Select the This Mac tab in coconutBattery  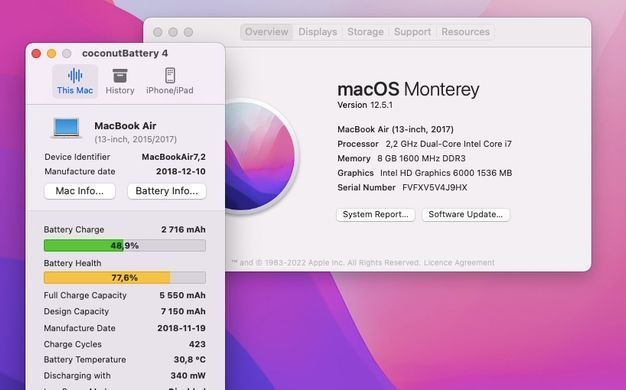(x=75, y=81)
